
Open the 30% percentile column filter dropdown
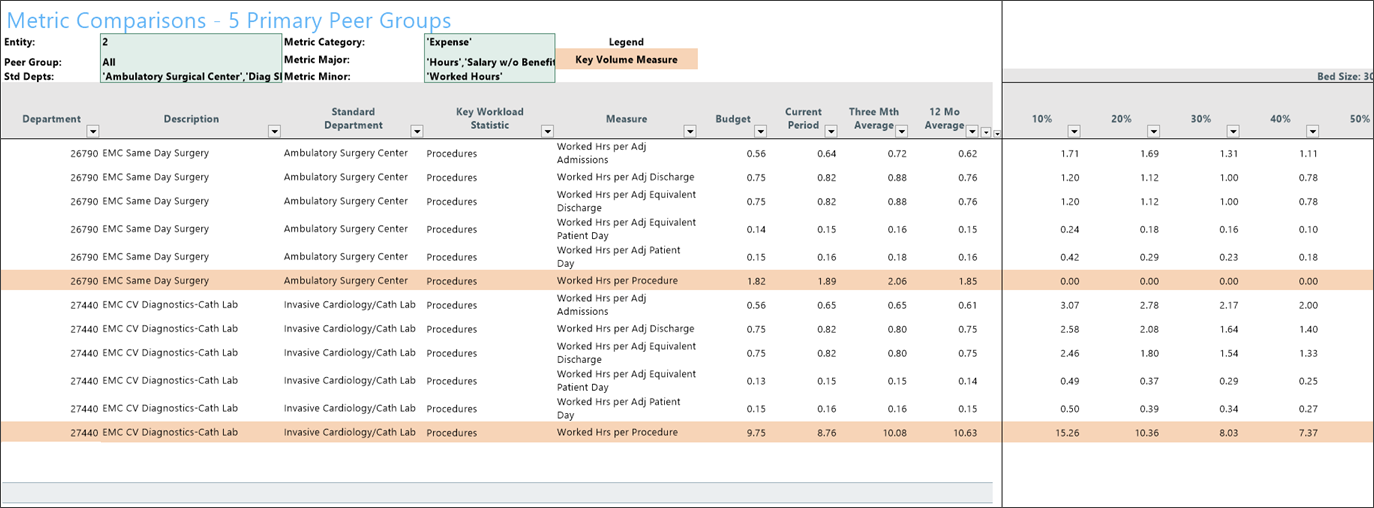click(1233, 131)
